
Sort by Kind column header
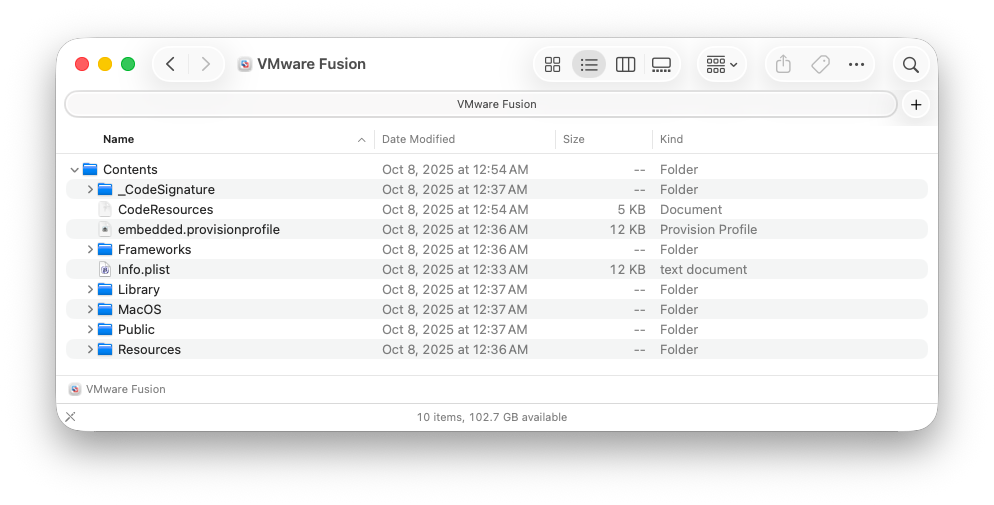pyautogui.click(x=671, y=139)
